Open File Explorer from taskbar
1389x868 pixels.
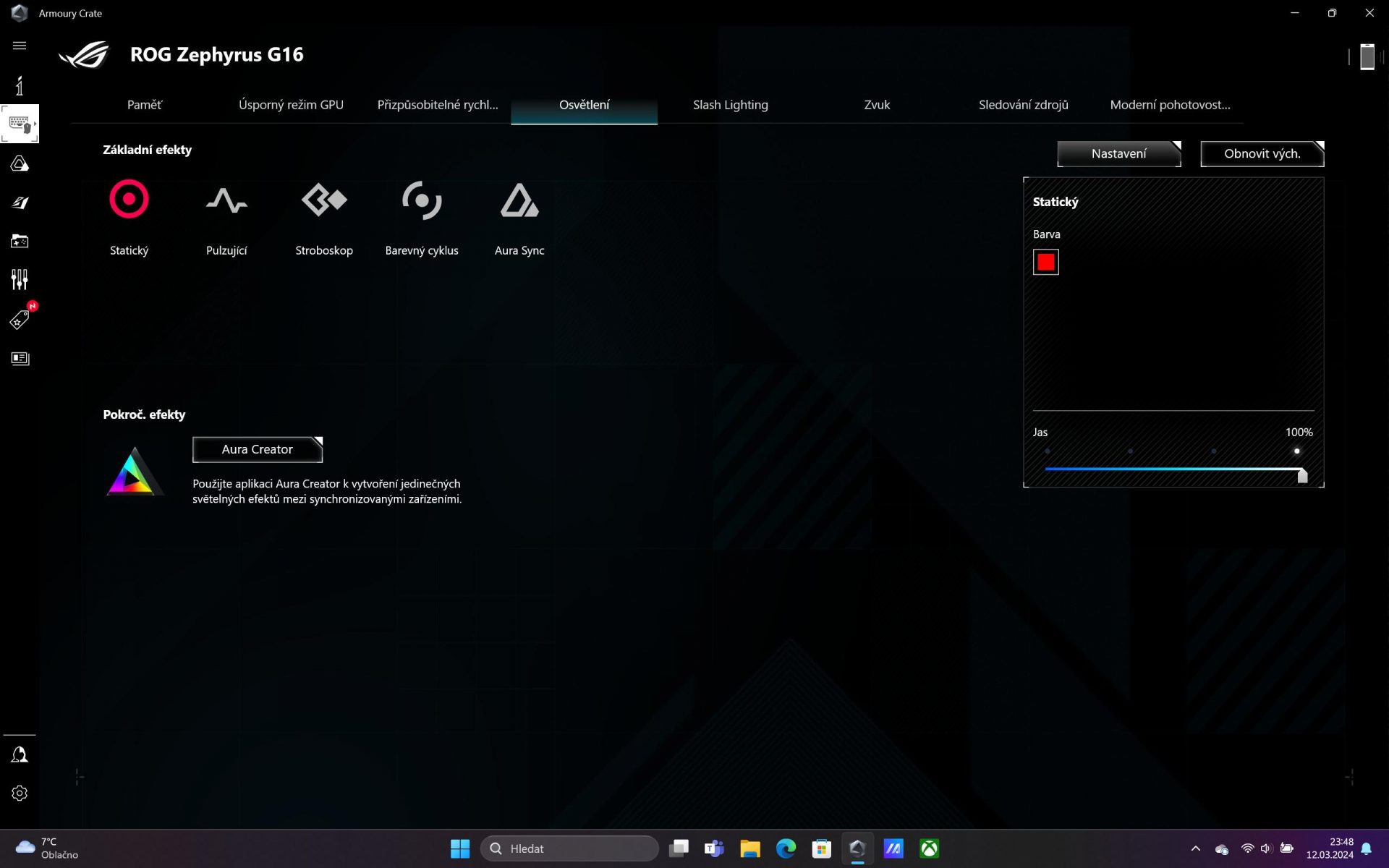point(750,848)
